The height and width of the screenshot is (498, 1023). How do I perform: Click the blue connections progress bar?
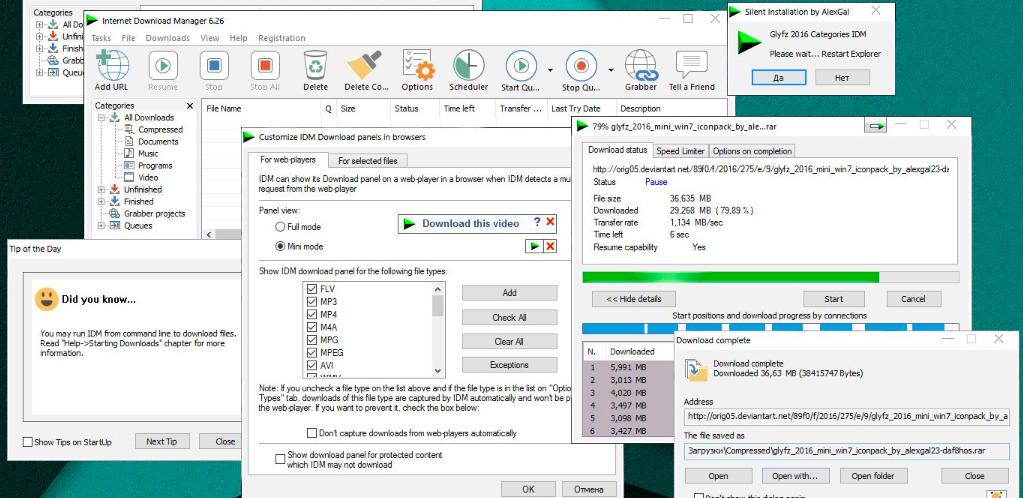770,328
